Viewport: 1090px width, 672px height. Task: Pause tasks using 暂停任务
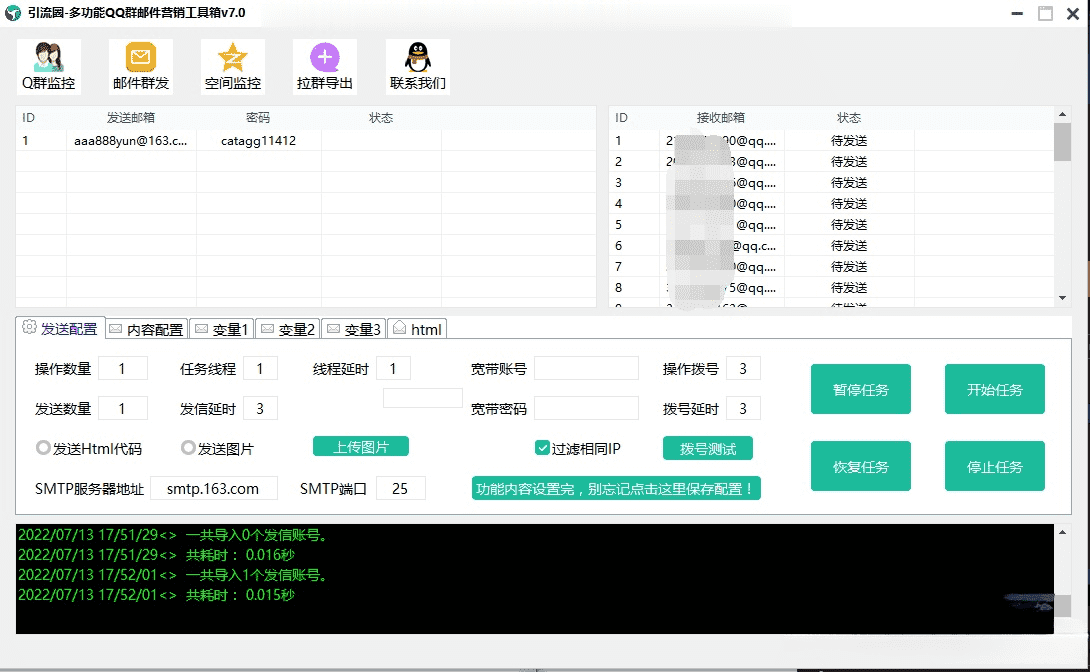pos(860,389)
